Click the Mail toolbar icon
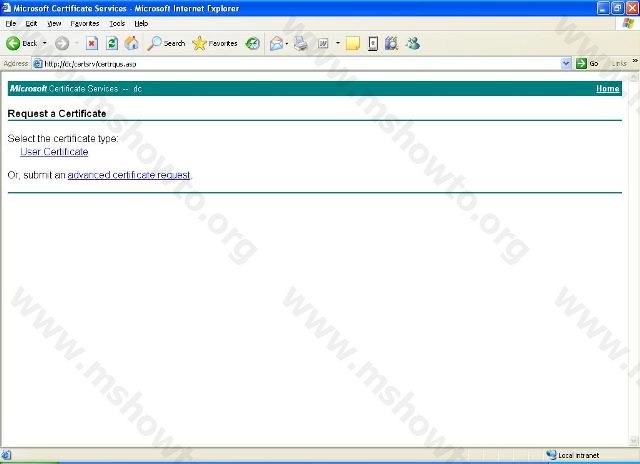The height and width of the screenshot is (464, 640). (x=276, y=43)
